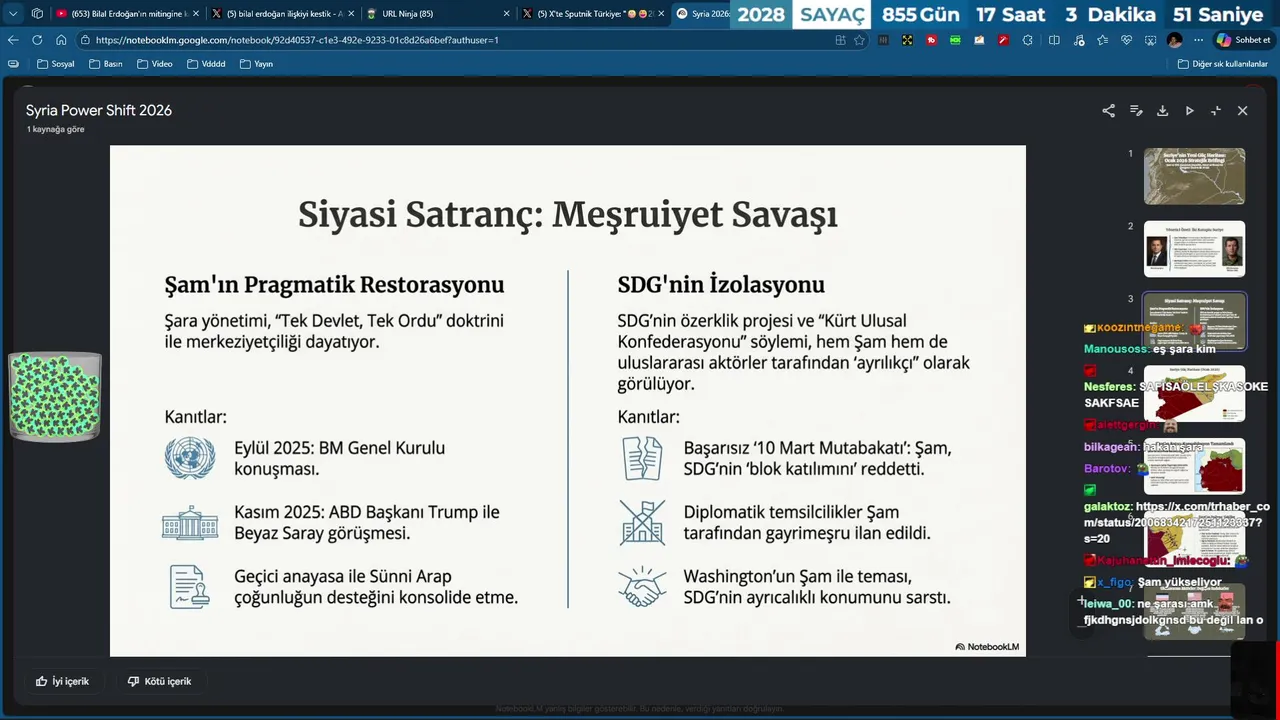Share the Syria Power Shift presentation

click(1108, 111)
